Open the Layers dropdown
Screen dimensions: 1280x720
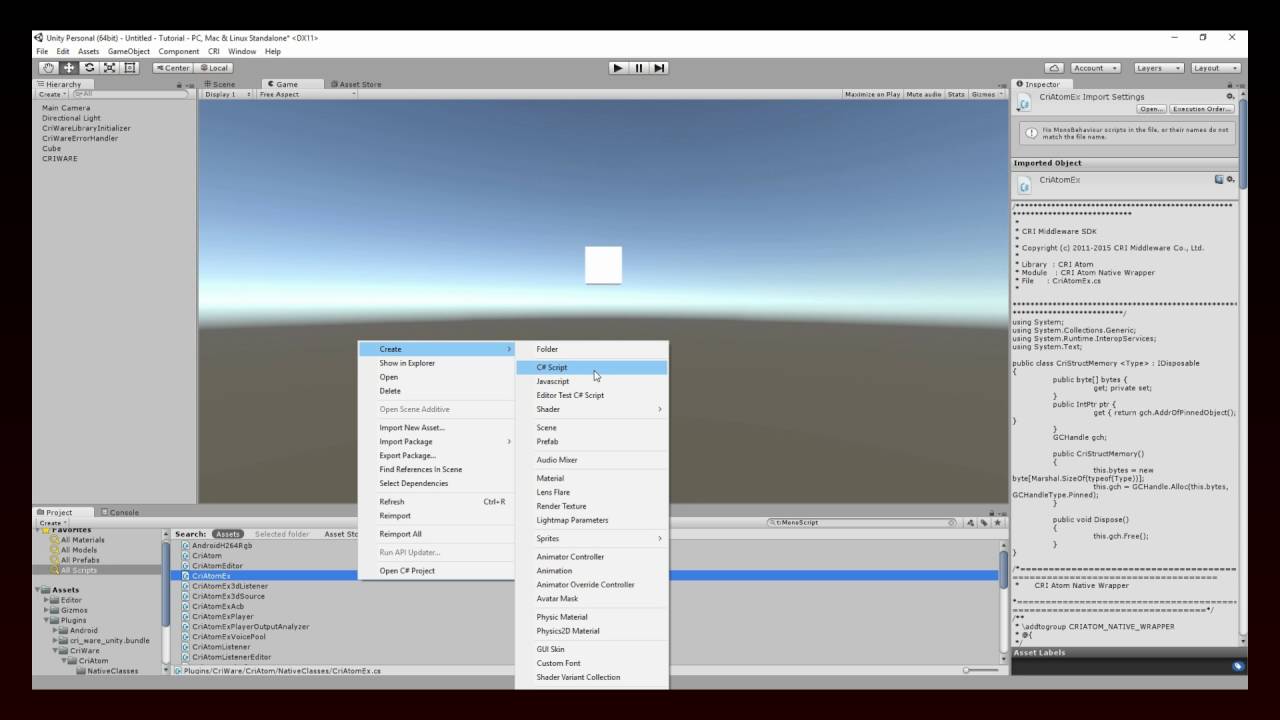(x=1158, y=68)
